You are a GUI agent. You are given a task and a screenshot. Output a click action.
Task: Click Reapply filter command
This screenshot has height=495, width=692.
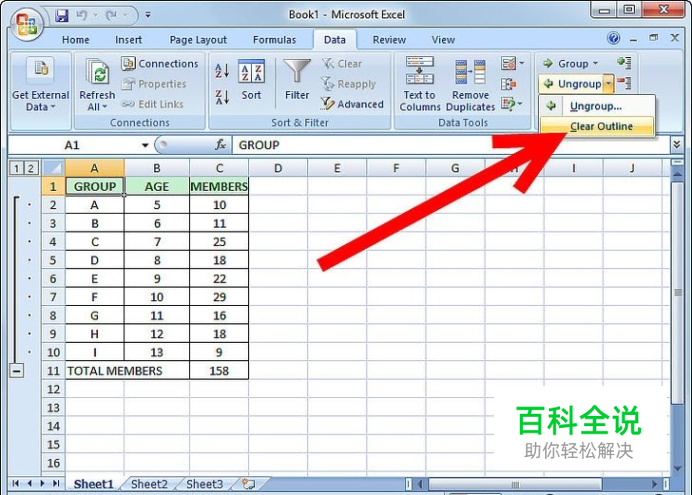(x=348, y=84)
